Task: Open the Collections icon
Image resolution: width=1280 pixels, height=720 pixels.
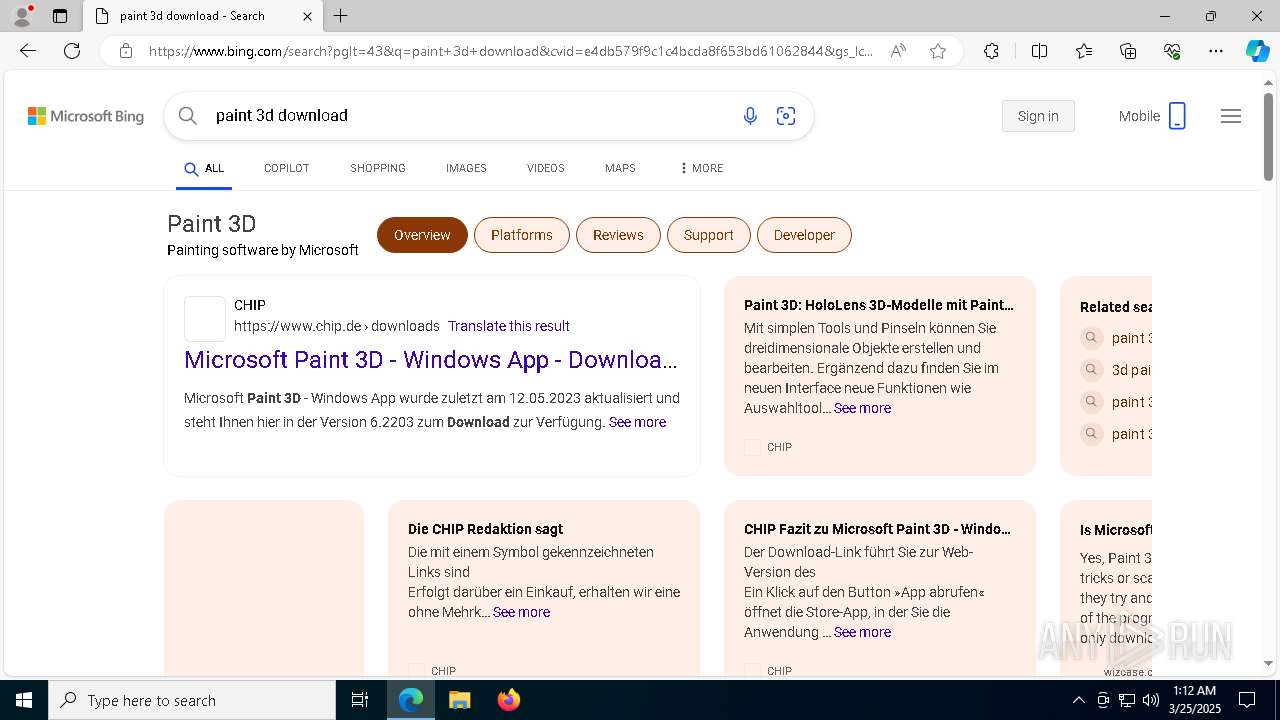Action: click(1128, 51)
